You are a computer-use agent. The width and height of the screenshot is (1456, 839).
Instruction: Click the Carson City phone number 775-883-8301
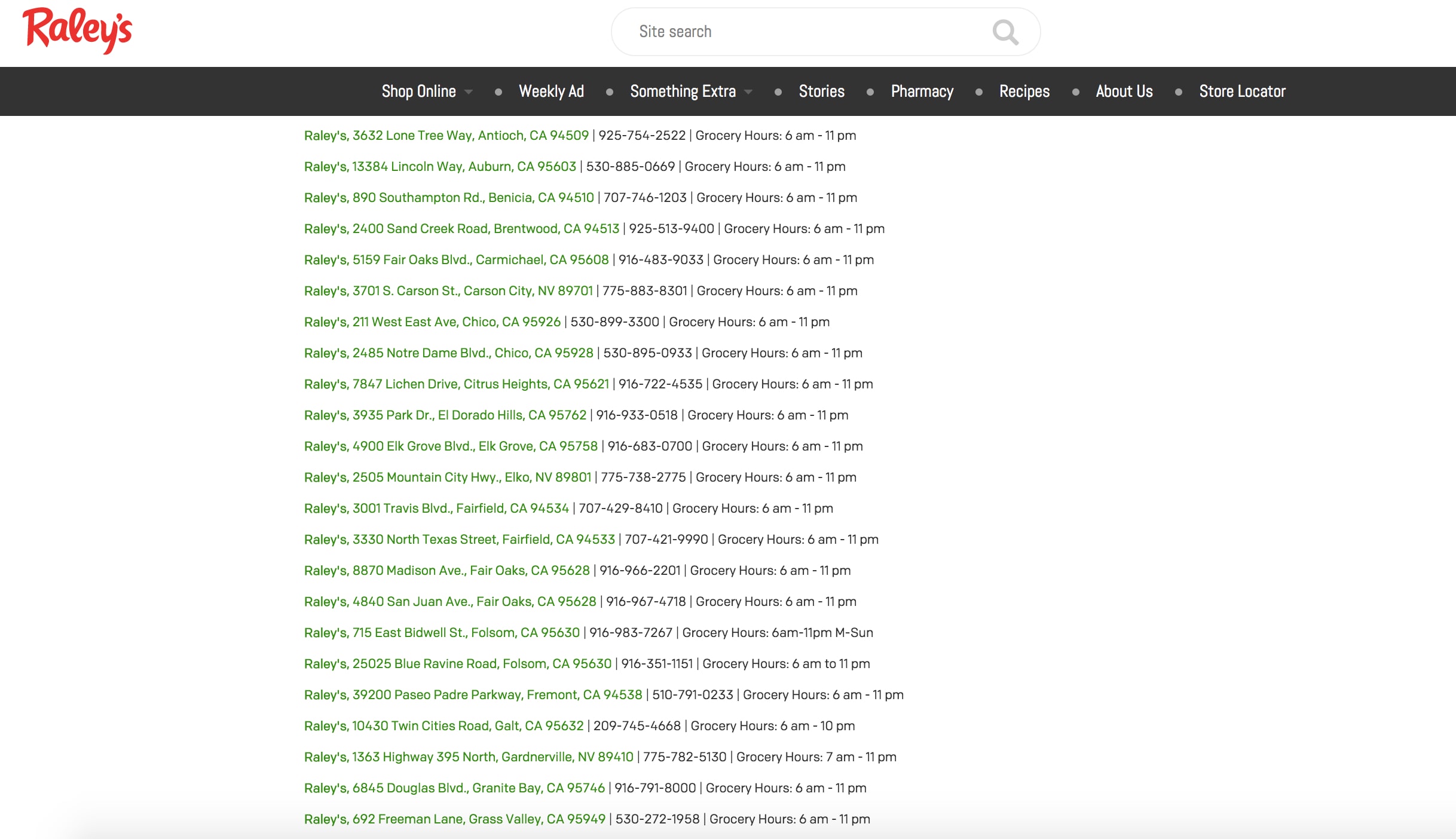coord(645,291)
